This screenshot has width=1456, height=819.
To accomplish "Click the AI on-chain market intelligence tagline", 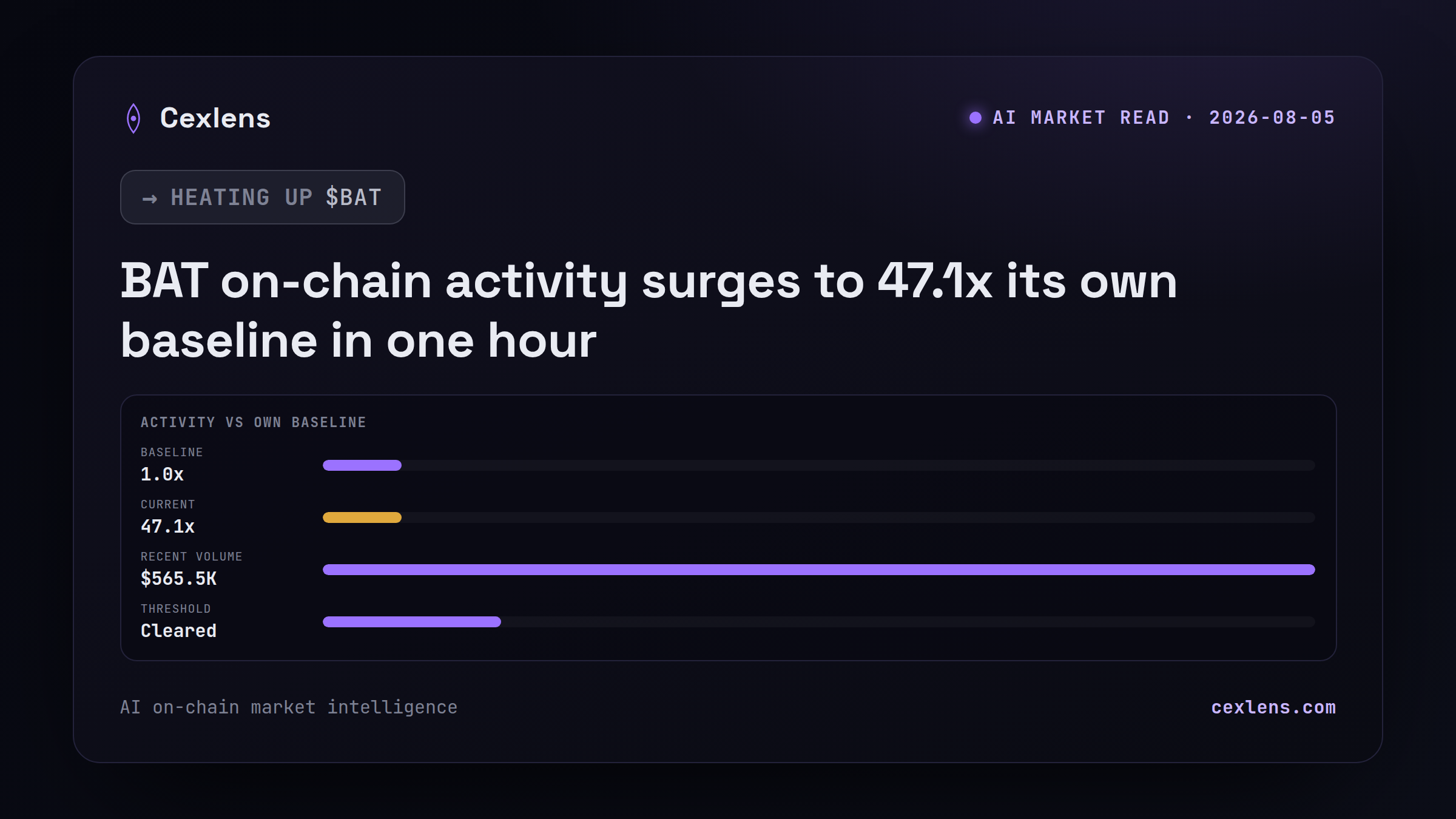I will click(289, 707).
